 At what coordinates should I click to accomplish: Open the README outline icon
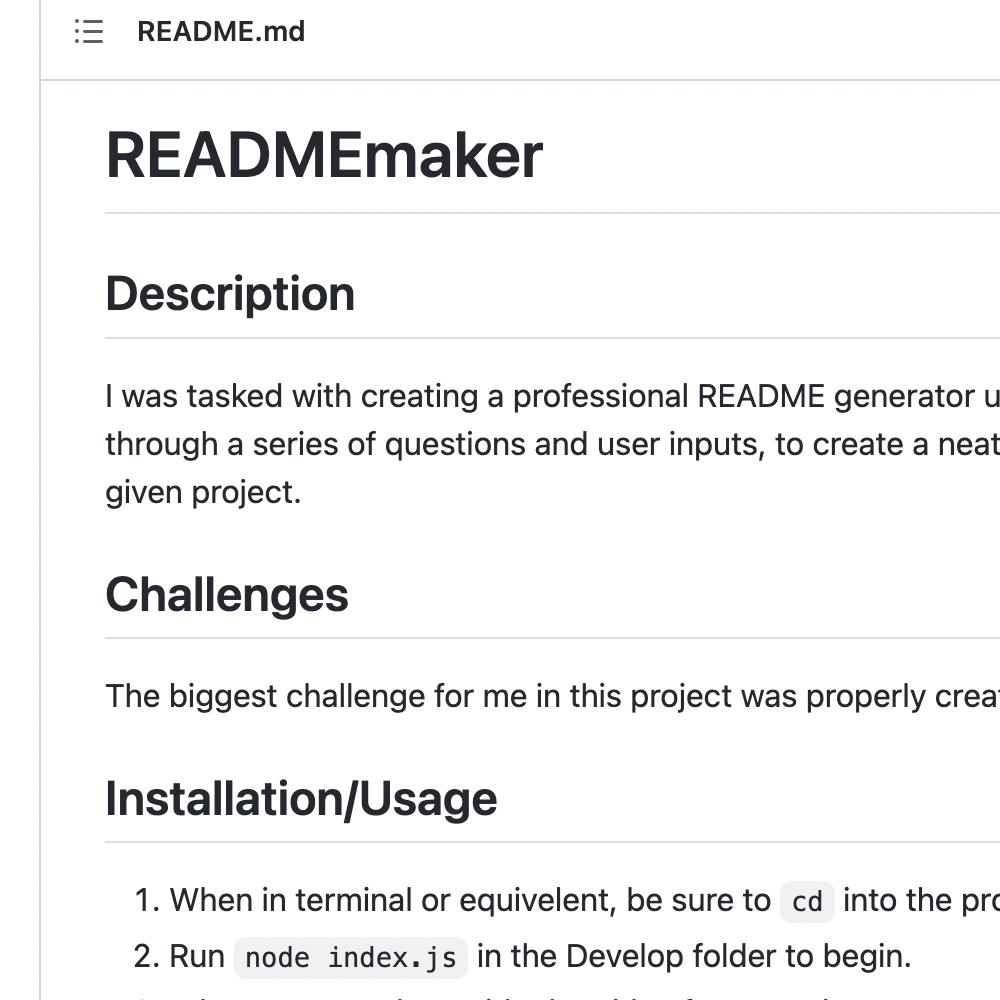tap(89, 32)
